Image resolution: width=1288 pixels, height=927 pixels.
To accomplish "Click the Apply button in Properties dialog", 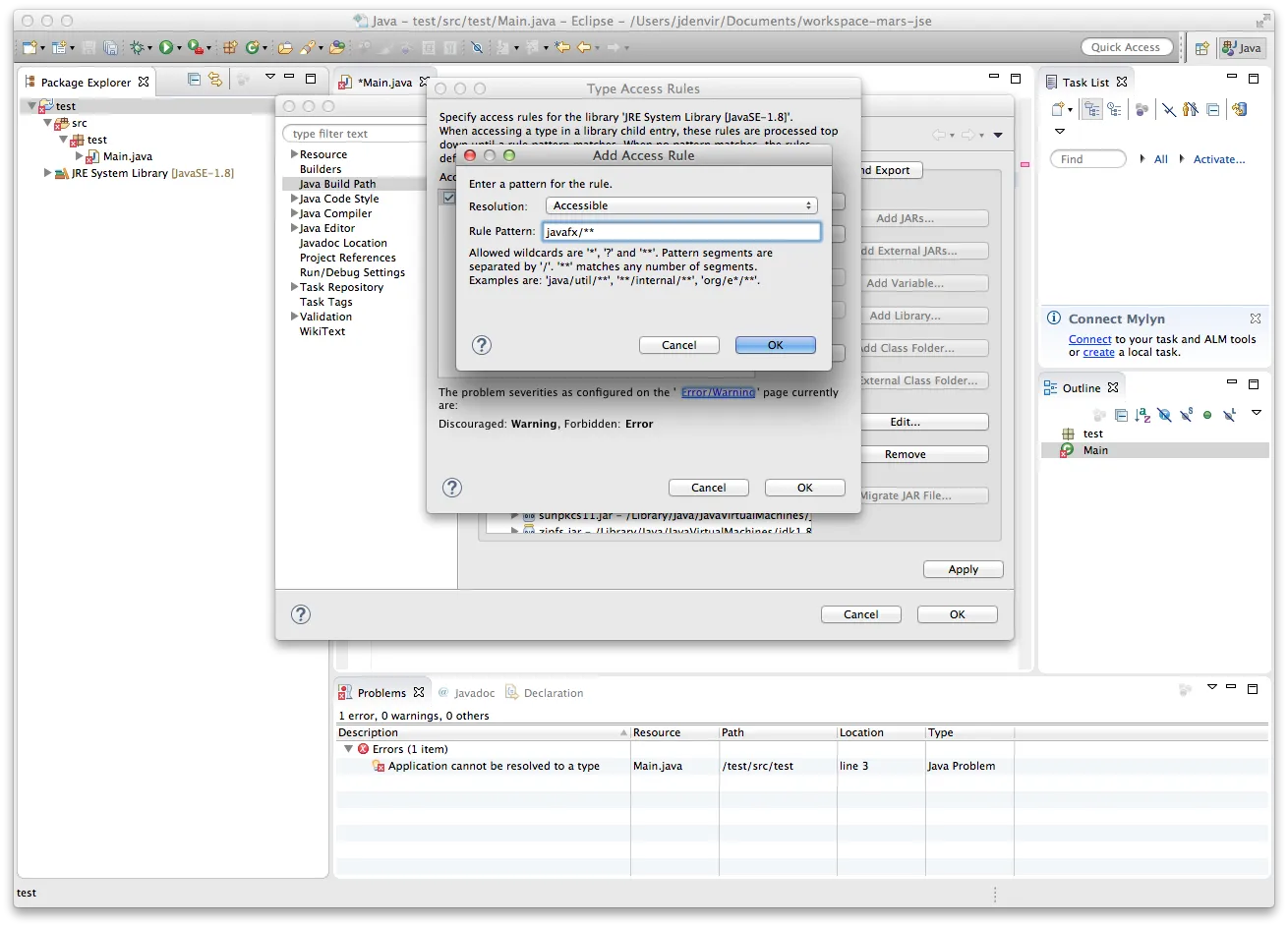I will pyautogui.click(x=964, y=569).
